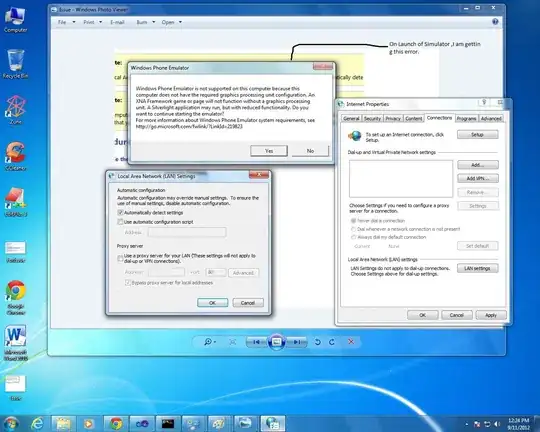Click the Add VPN... button
The image size is (540, 432).
pos(478,178)
